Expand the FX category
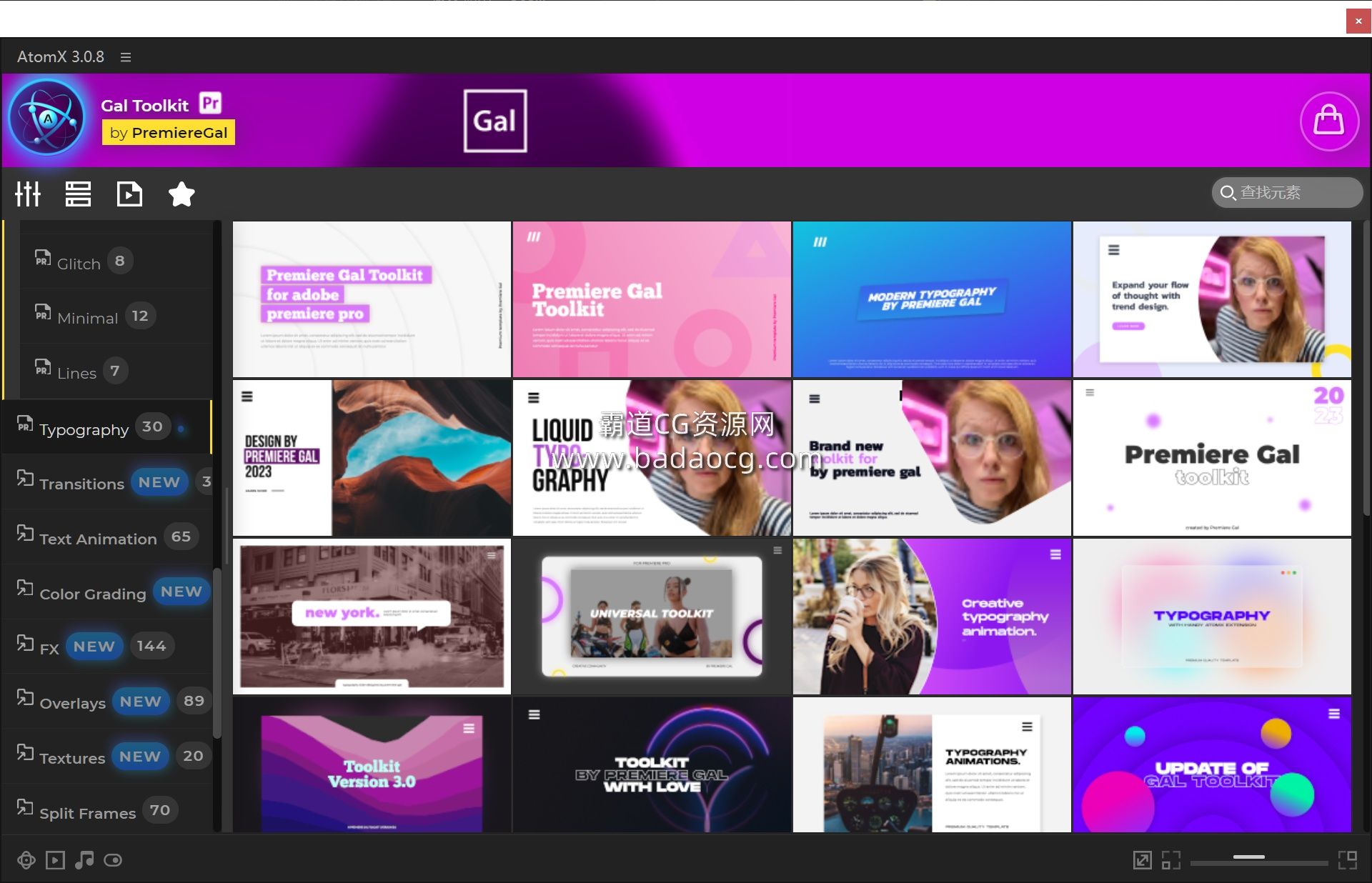1372x883 pixels. (x=107, y=646)
